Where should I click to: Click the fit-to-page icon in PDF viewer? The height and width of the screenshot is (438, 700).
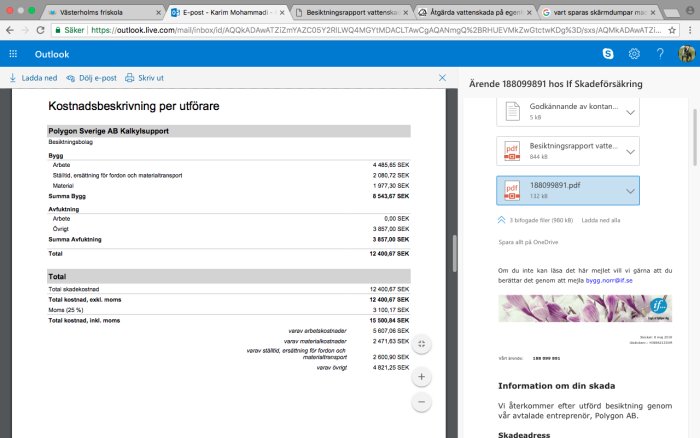pos(421,344)
